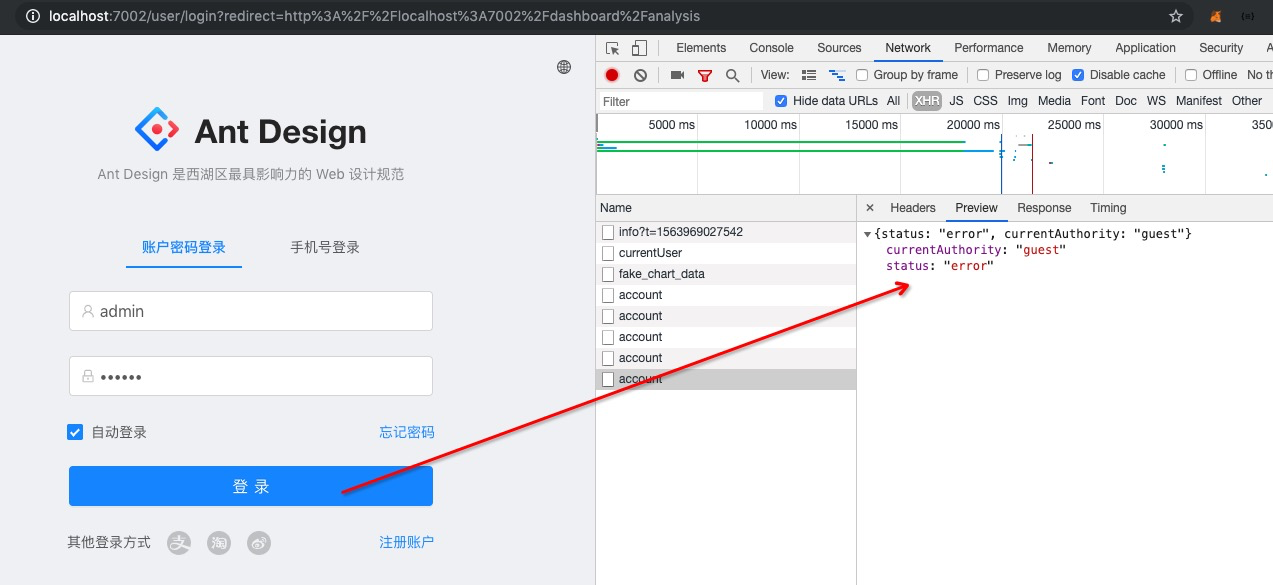Select the currentUser request
The height and width of the screenshot is (585, 1273).
[726, 253]
